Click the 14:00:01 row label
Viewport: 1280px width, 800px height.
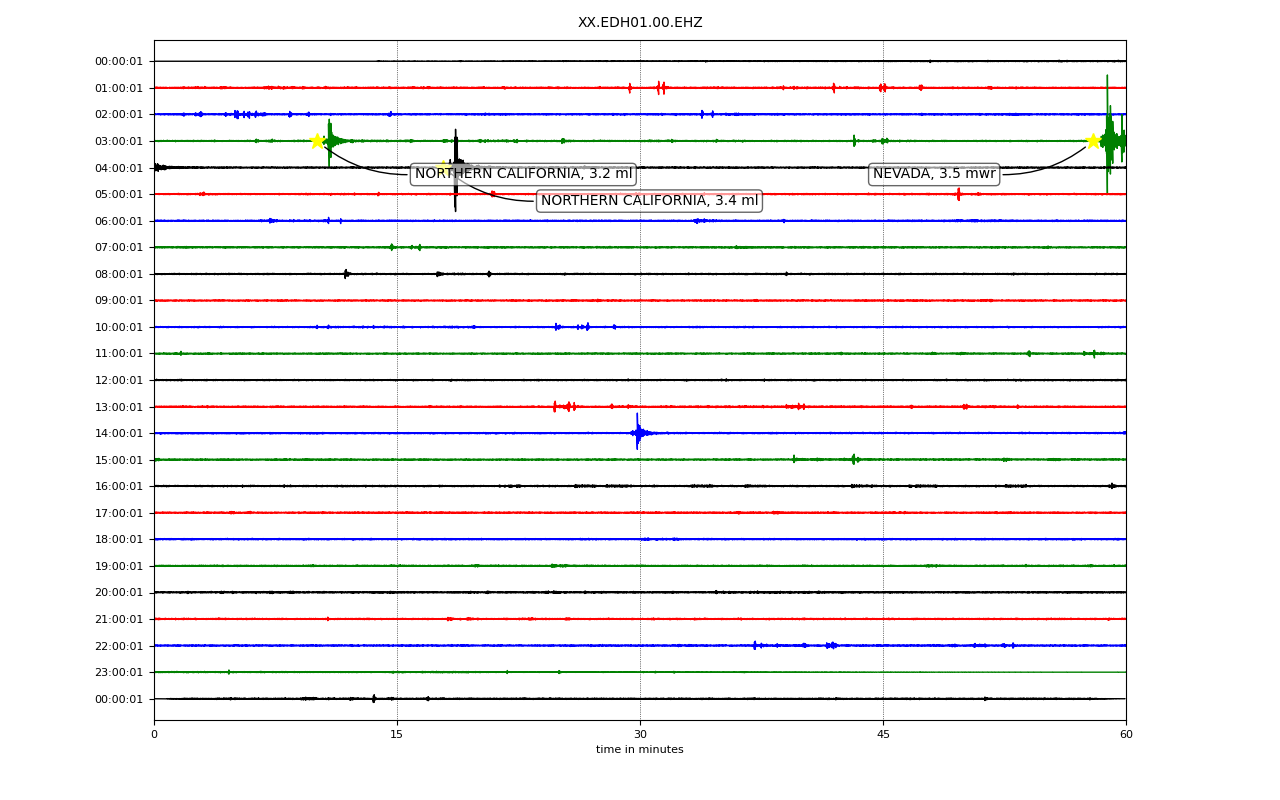click(119, 433)
